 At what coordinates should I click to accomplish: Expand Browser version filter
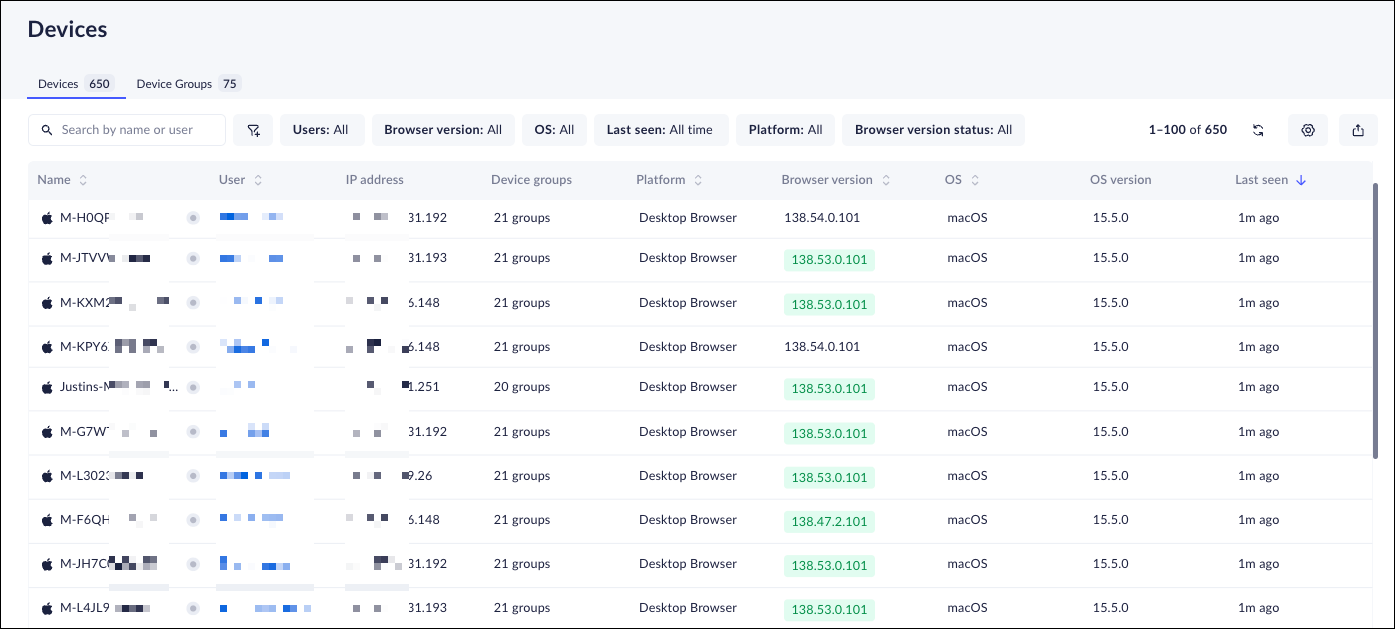pyautogui.click(x=443, y=130)
